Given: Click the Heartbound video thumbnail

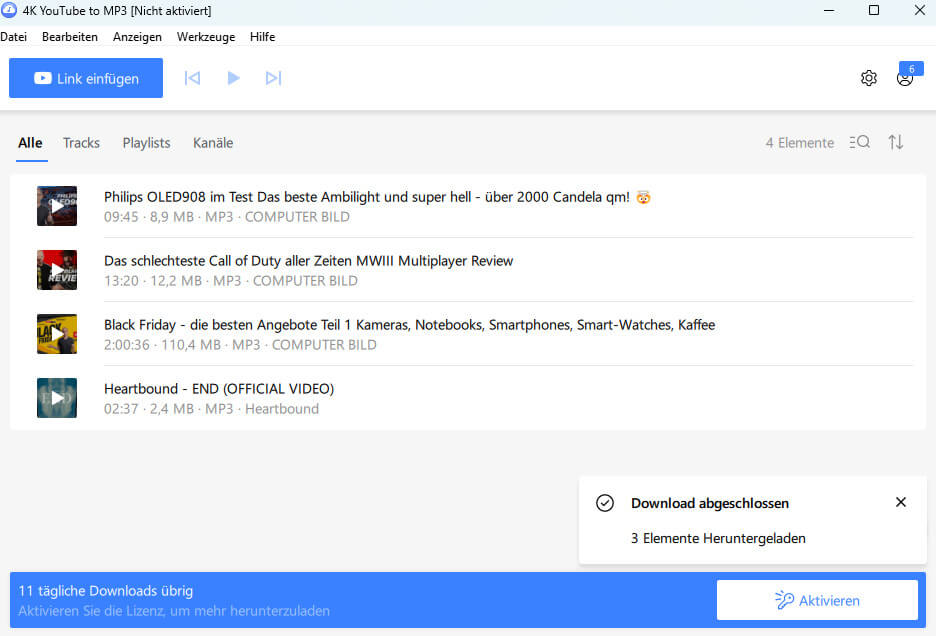Looking at the screenshot, I should [57, 398].
